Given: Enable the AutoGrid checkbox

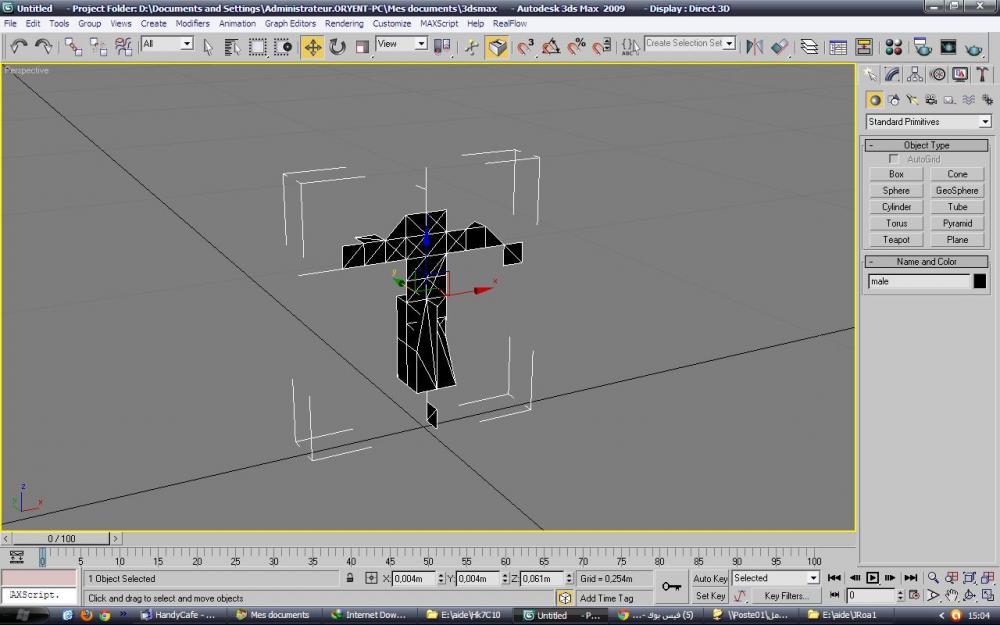Looking at the screenshot, I should pos(894,160).
